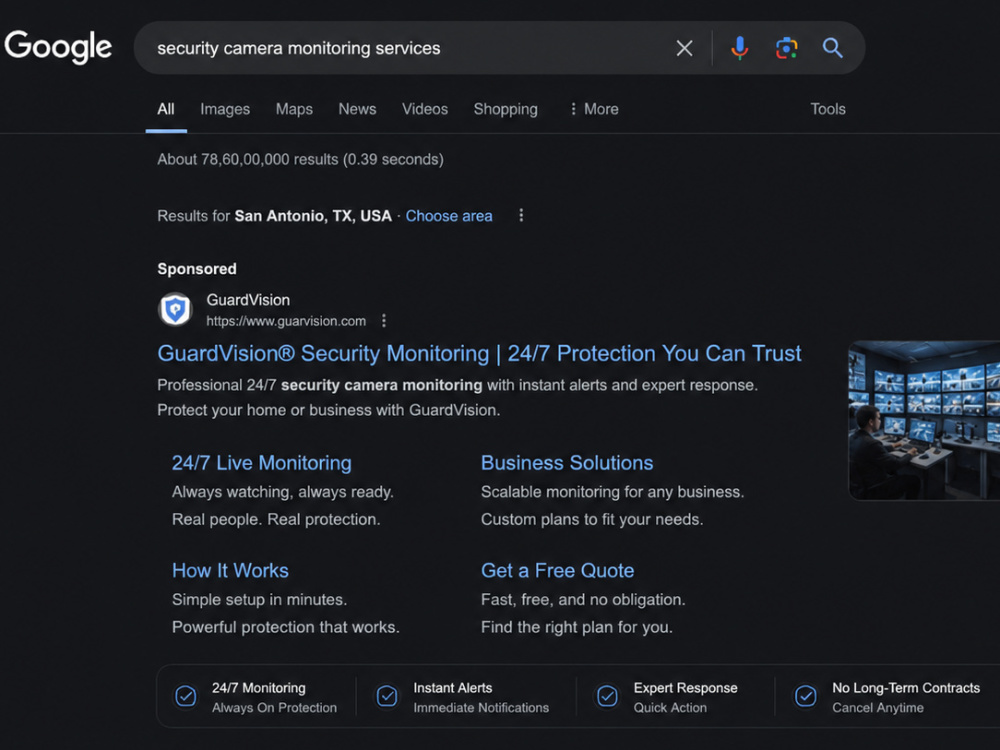Click the Instant Alerts checkmark icon
Image resolution: width=1000 pixels, height=750 pixels.
387,696
